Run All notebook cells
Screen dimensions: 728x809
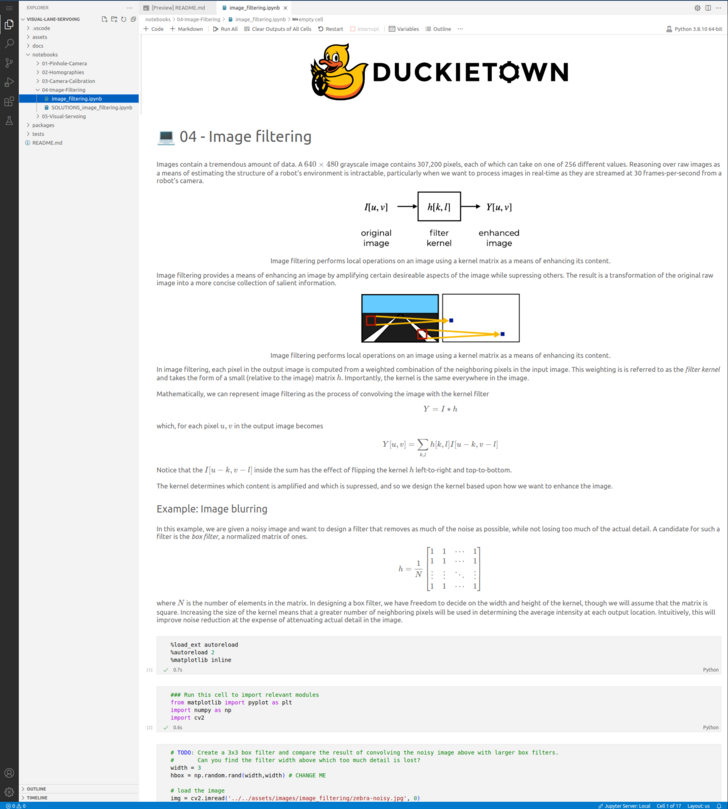[x=225, y=29]
